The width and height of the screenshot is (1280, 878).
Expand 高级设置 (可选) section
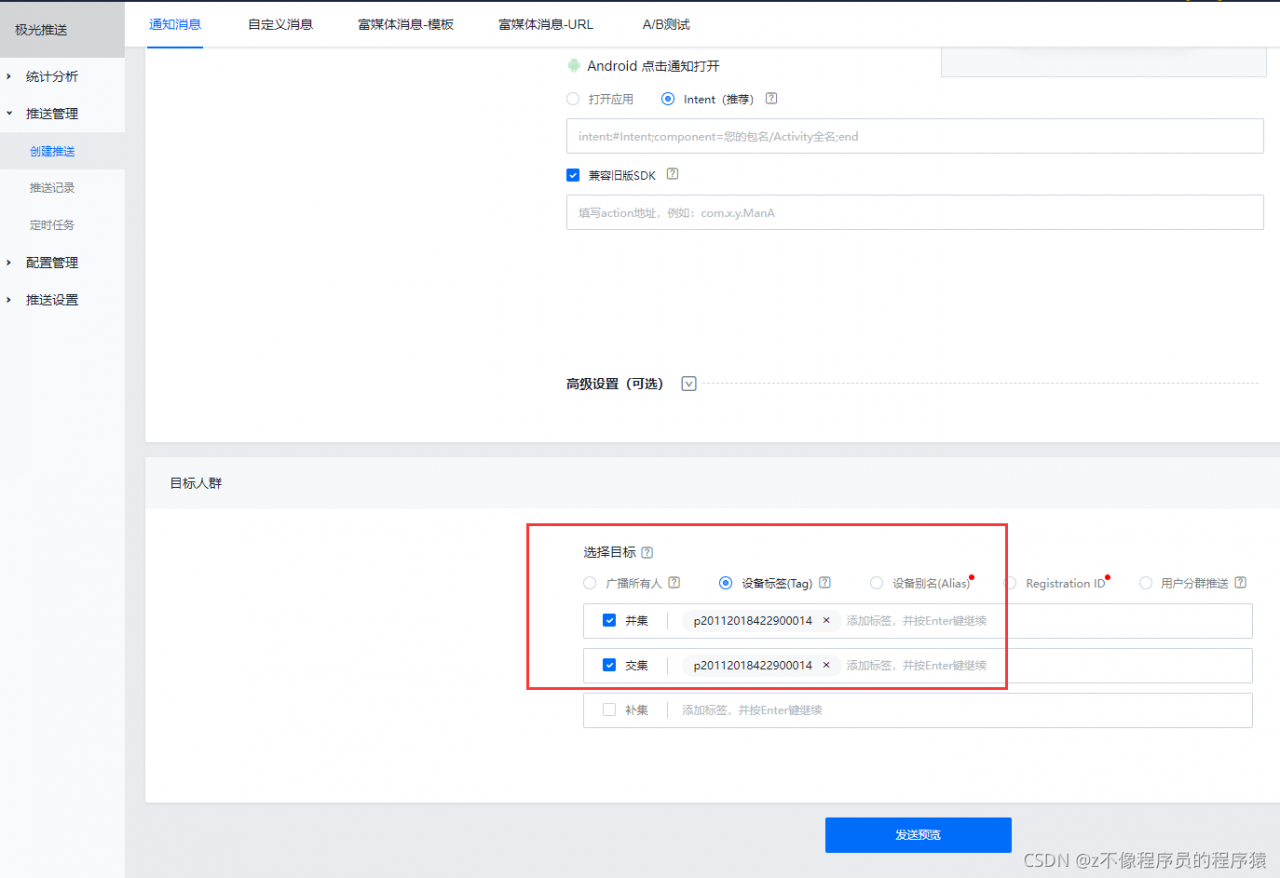[688, 383]
